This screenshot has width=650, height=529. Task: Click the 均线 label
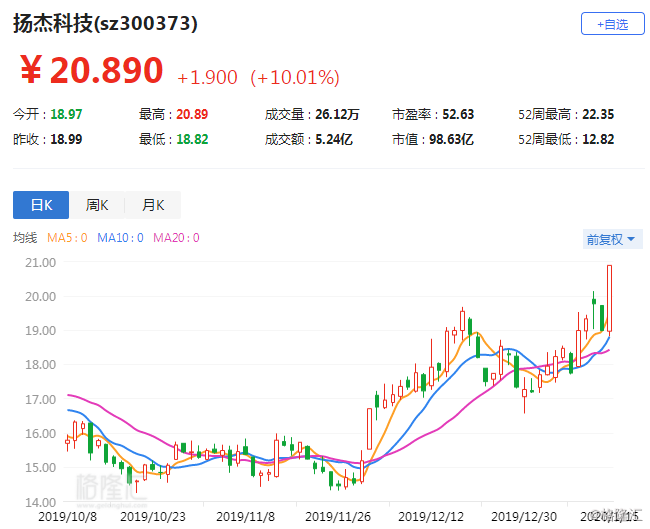tap(25, 238)
